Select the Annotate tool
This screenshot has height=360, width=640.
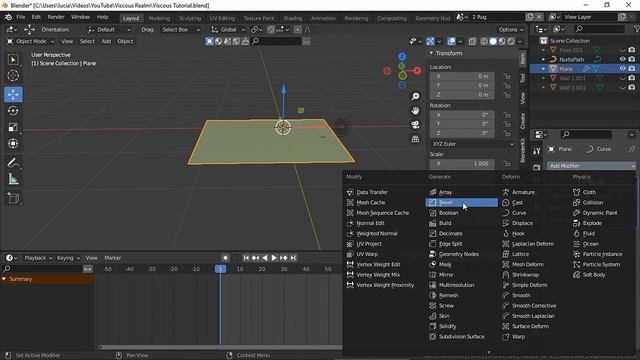(x=13, y=162)
